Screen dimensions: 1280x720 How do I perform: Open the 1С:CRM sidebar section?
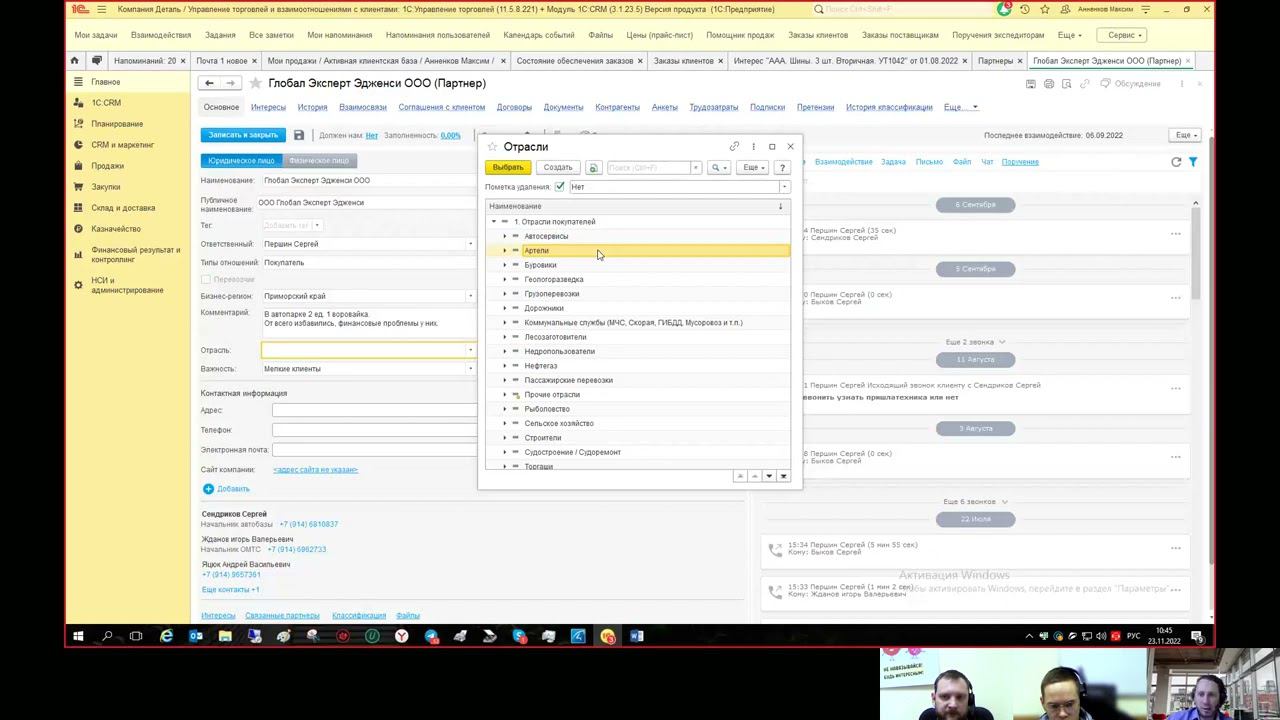pos(106,103)
